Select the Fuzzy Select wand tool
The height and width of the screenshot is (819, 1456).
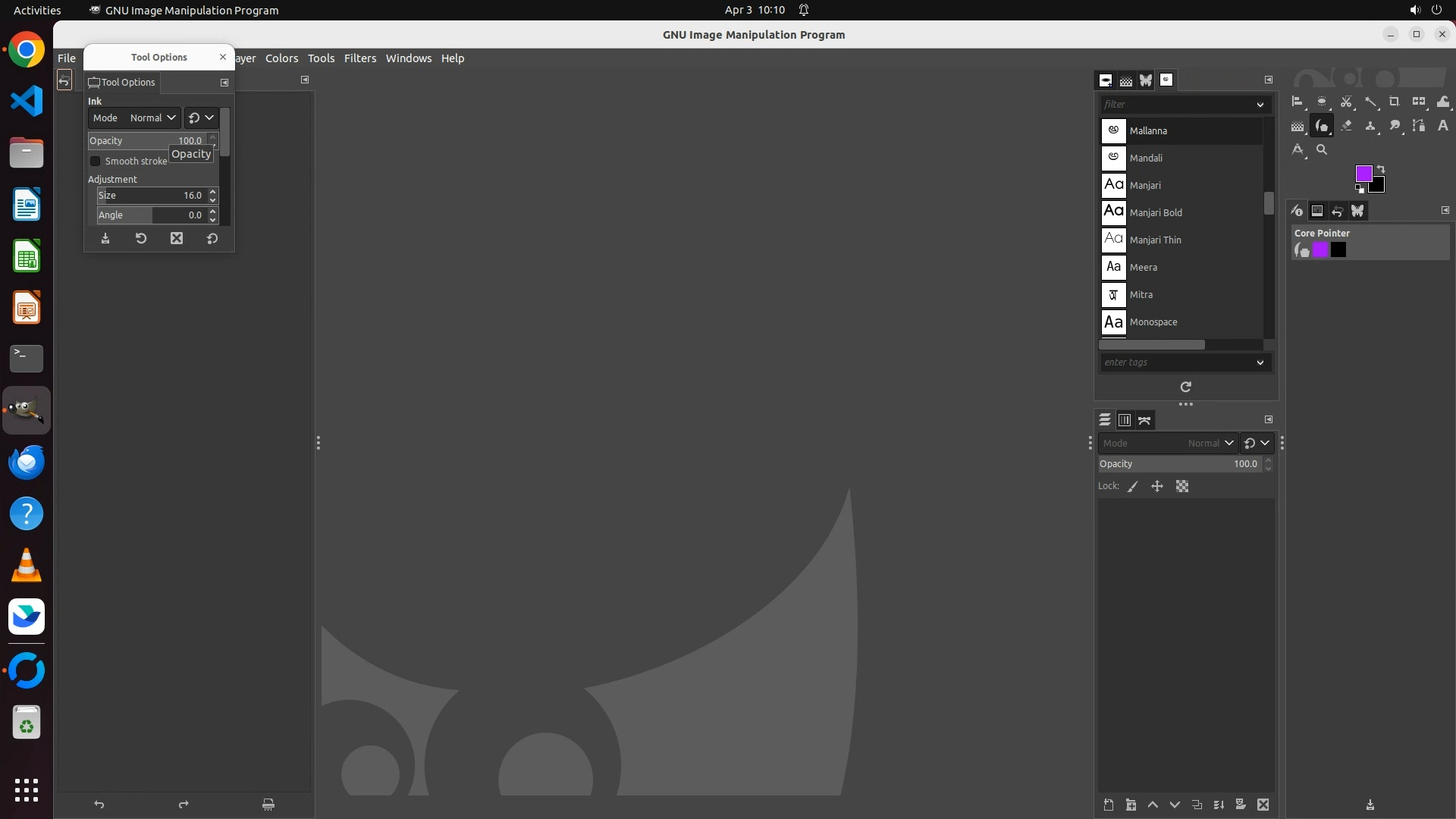[1370, 102]
